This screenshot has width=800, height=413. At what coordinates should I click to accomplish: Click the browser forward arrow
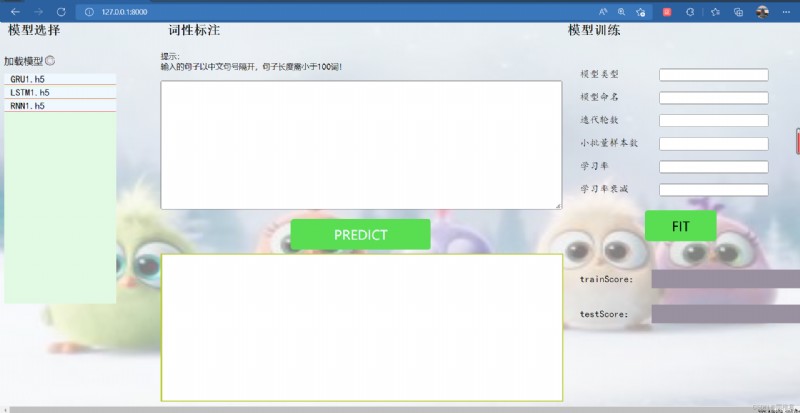pyautogui.click(x=38, y=12)
